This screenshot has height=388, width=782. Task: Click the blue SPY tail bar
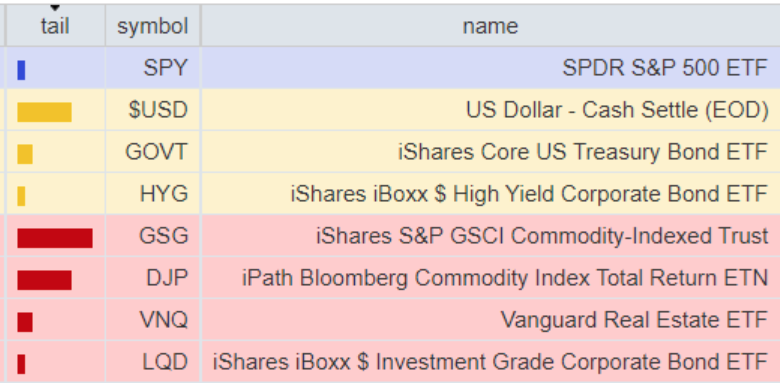pyautogui.click(x=21, y=70)
